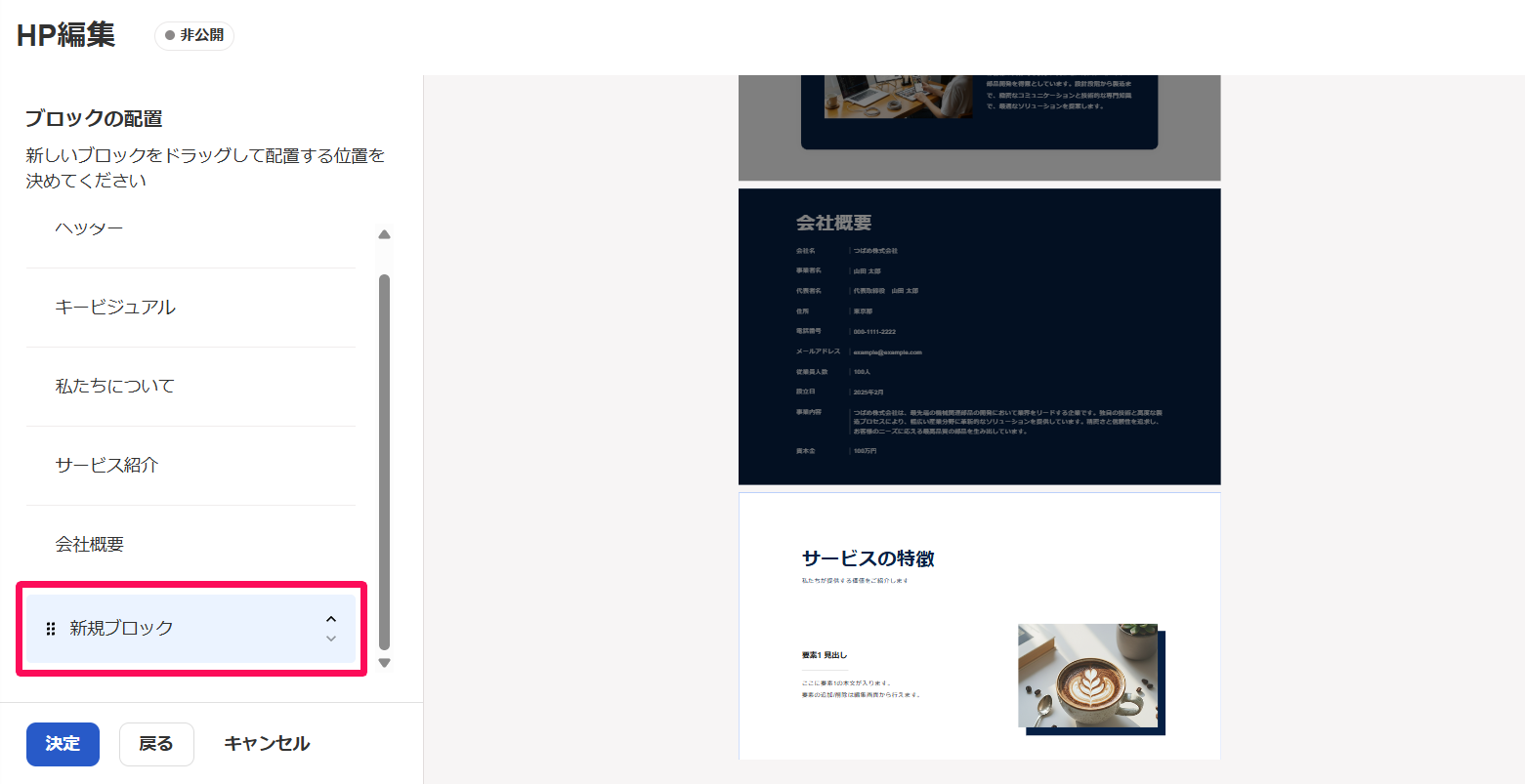Select the 会社概要 block row
This screenshot has height=784, width=1525.
coord(191,545)
